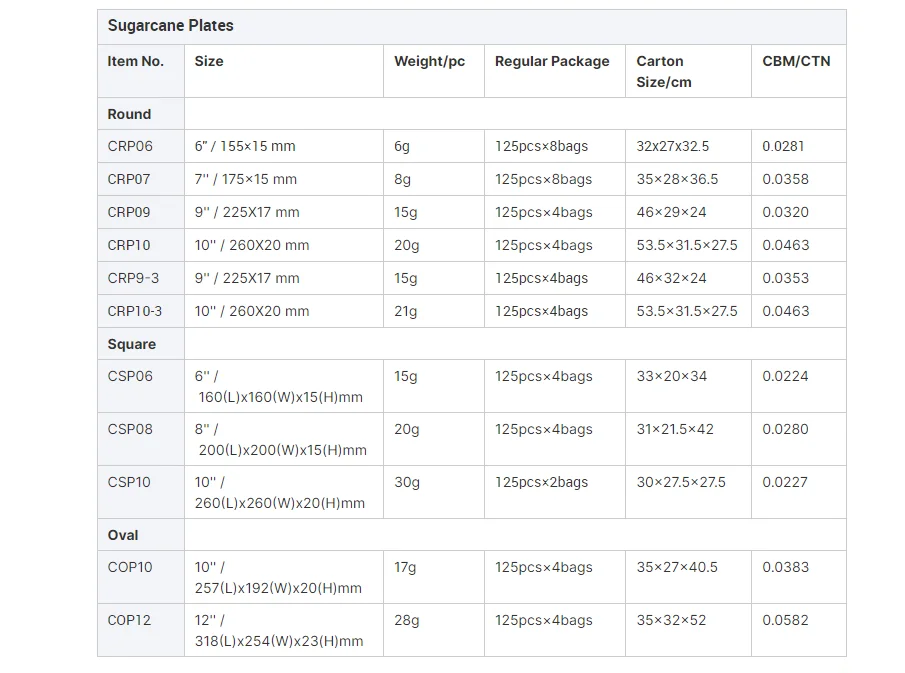Click the CSP08 item number cell
This screenshot has width=905, height=673.
tap(131, 429)
